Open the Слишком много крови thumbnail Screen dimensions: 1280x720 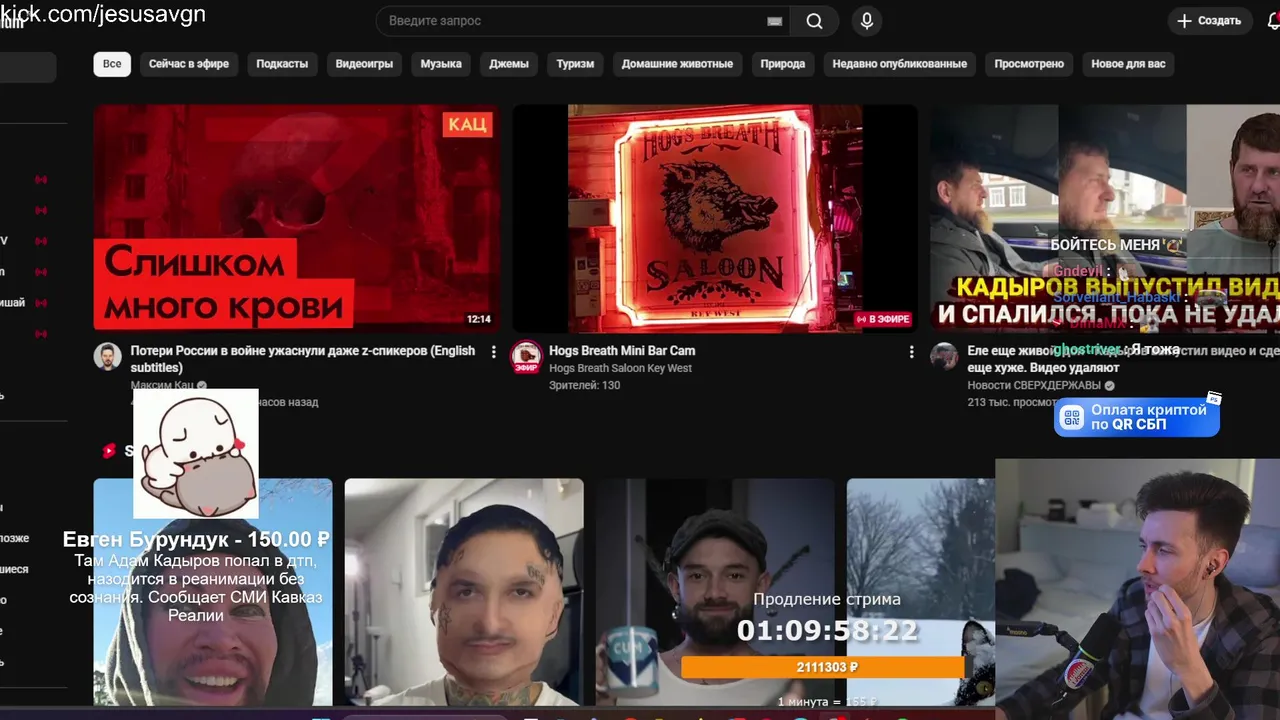click(297, 218)
